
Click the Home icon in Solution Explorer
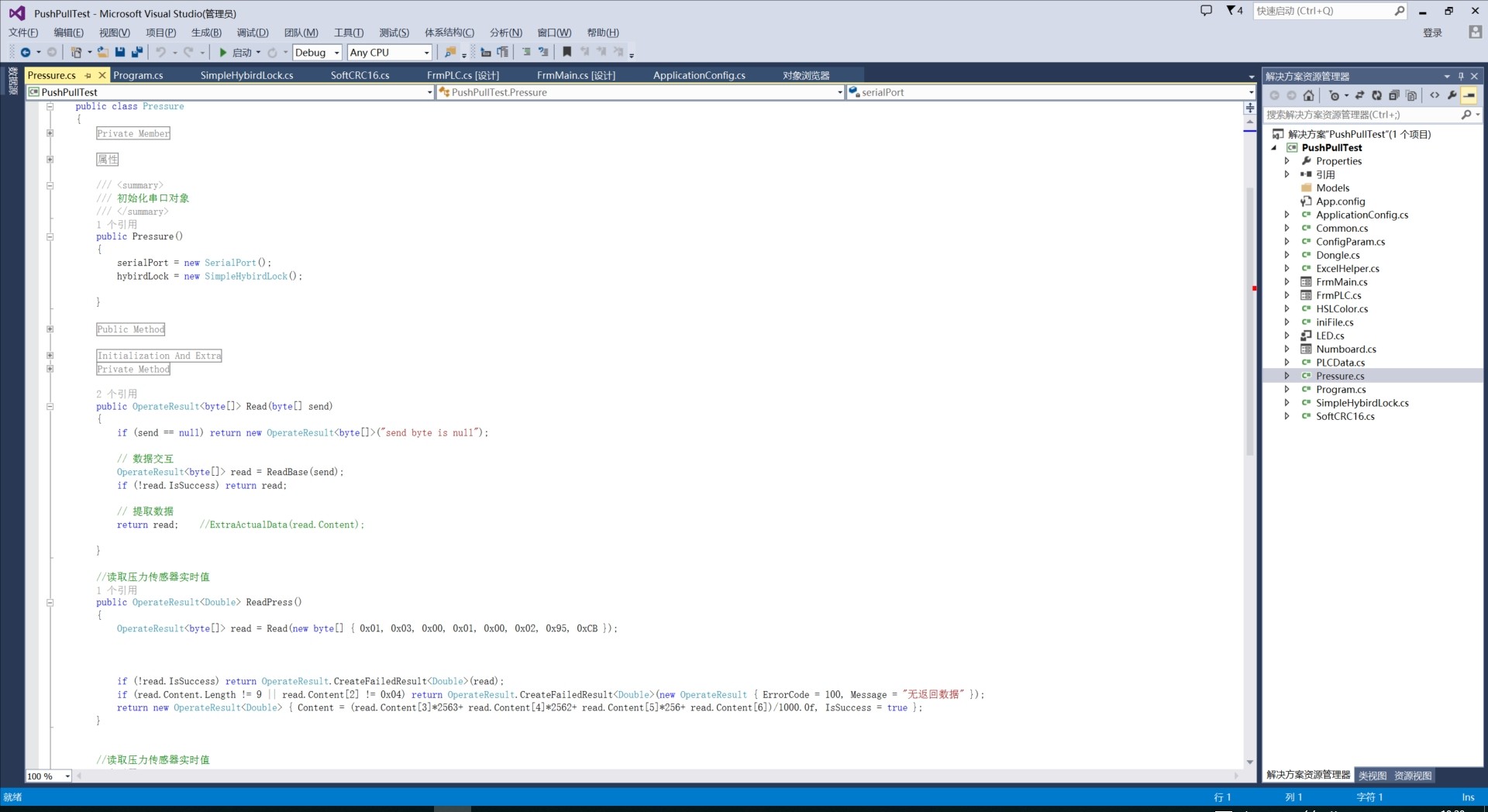point(1309,95)
